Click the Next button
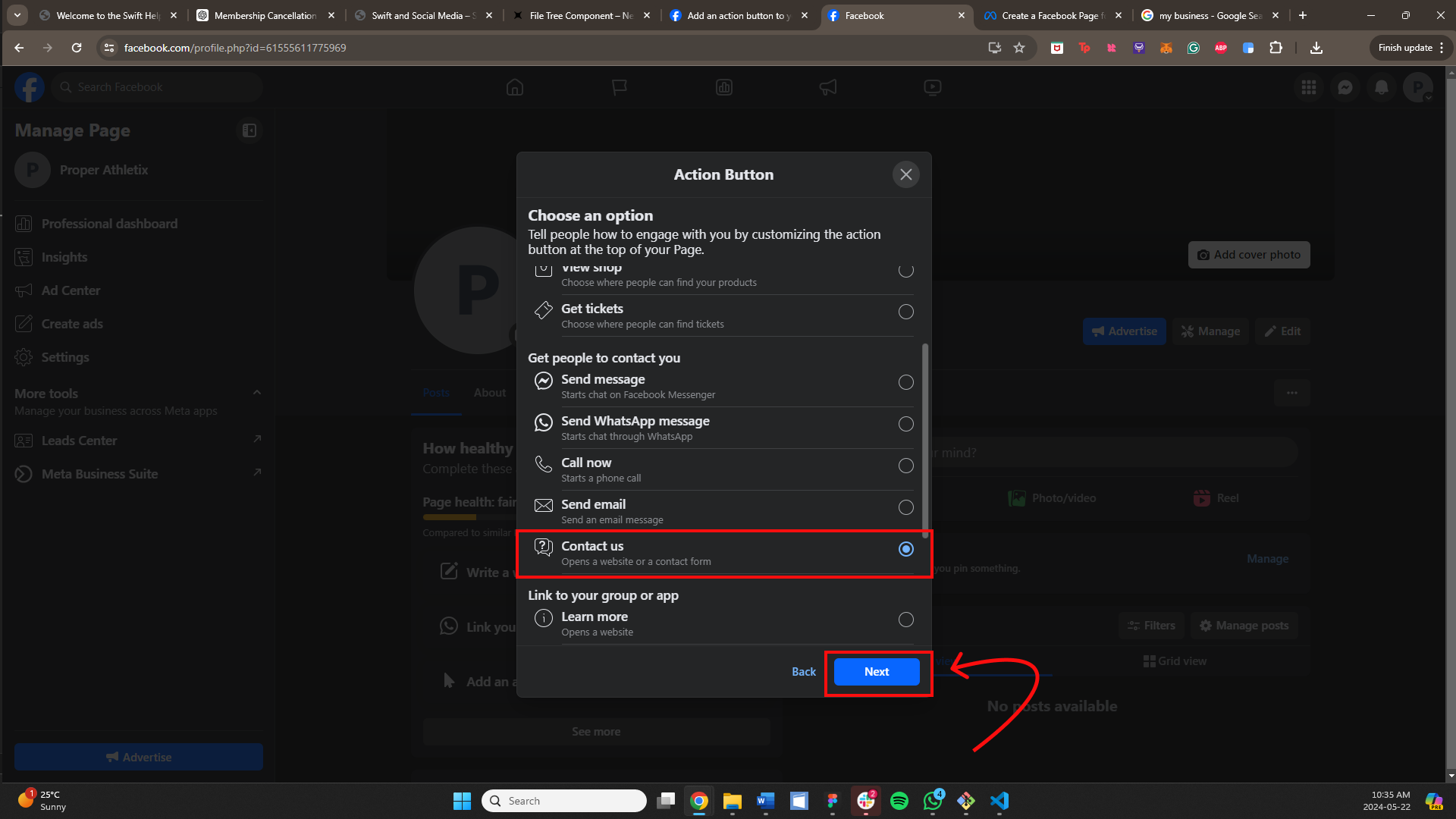This screenshot has width=1456, height=819. 876,672
